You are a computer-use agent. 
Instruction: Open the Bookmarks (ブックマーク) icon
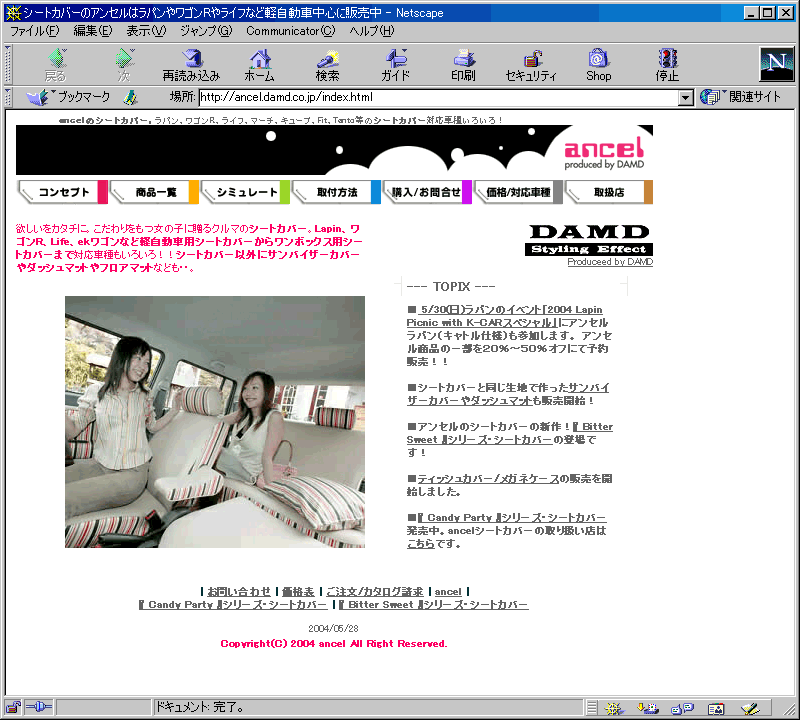click(x=68, y=97)
